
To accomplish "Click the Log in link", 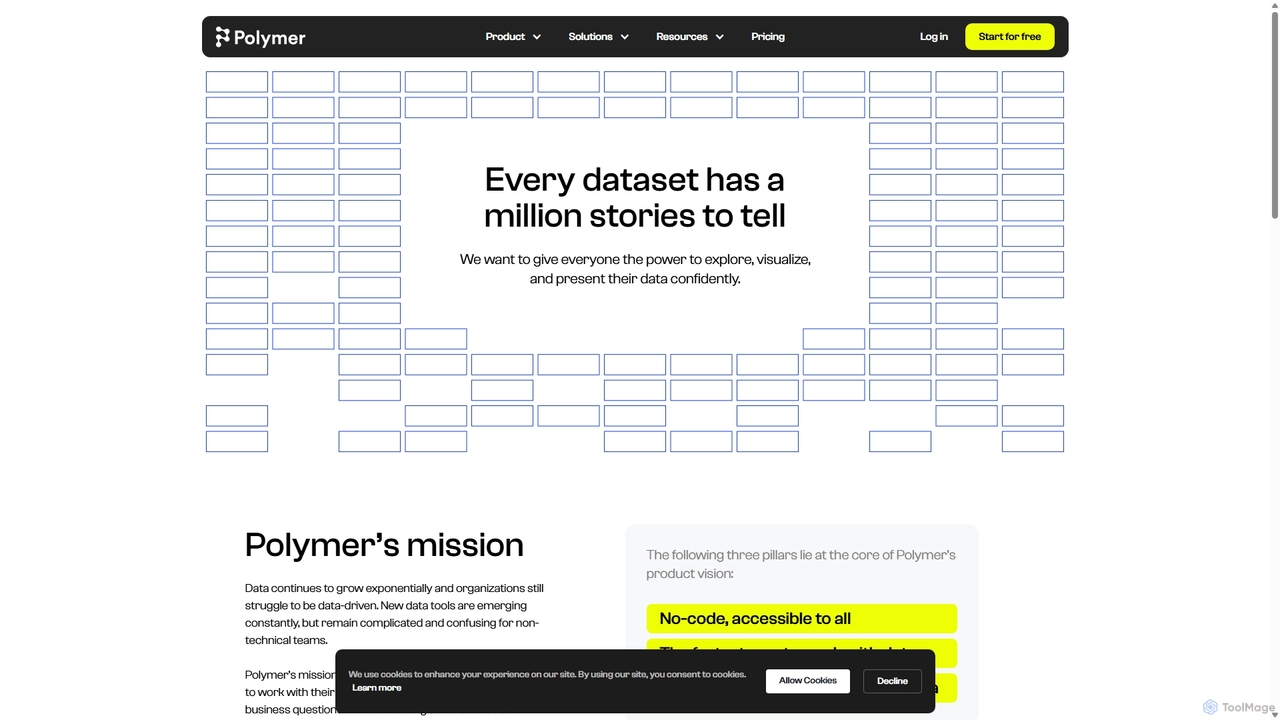I will click(x=934, y=37).
